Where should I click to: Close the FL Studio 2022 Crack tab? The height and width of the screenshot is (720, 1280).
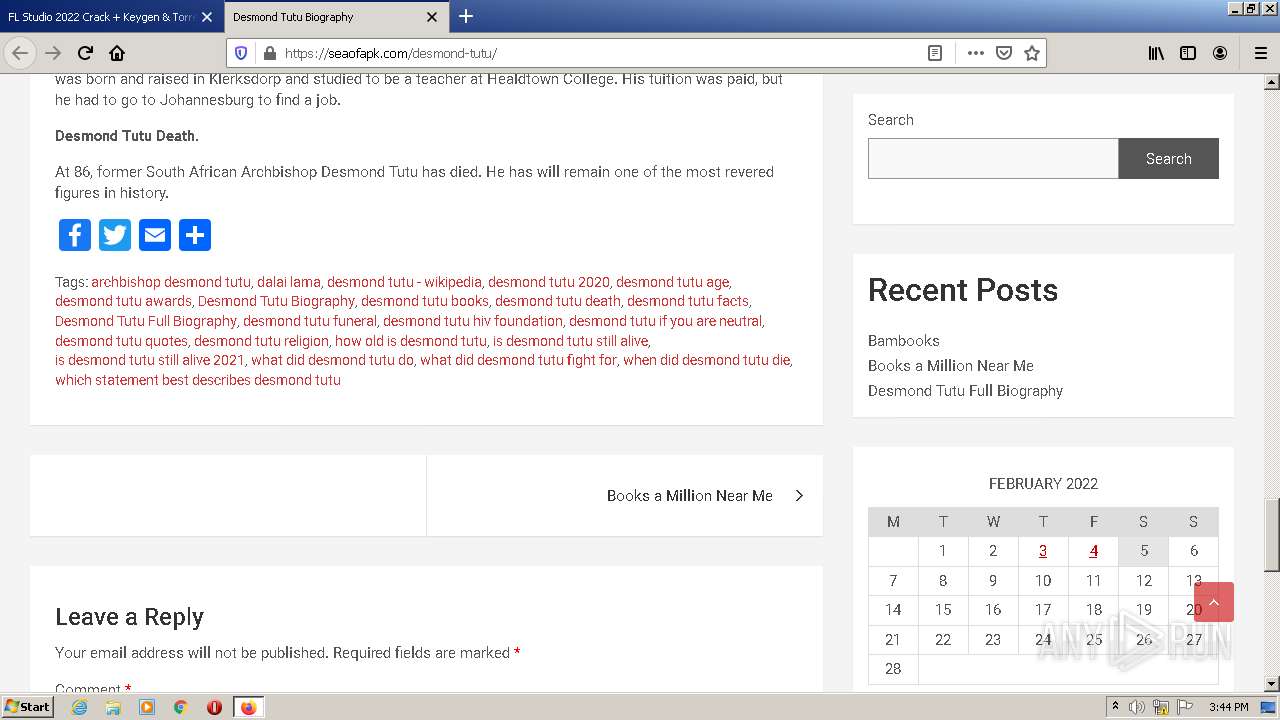click(207, 17)
